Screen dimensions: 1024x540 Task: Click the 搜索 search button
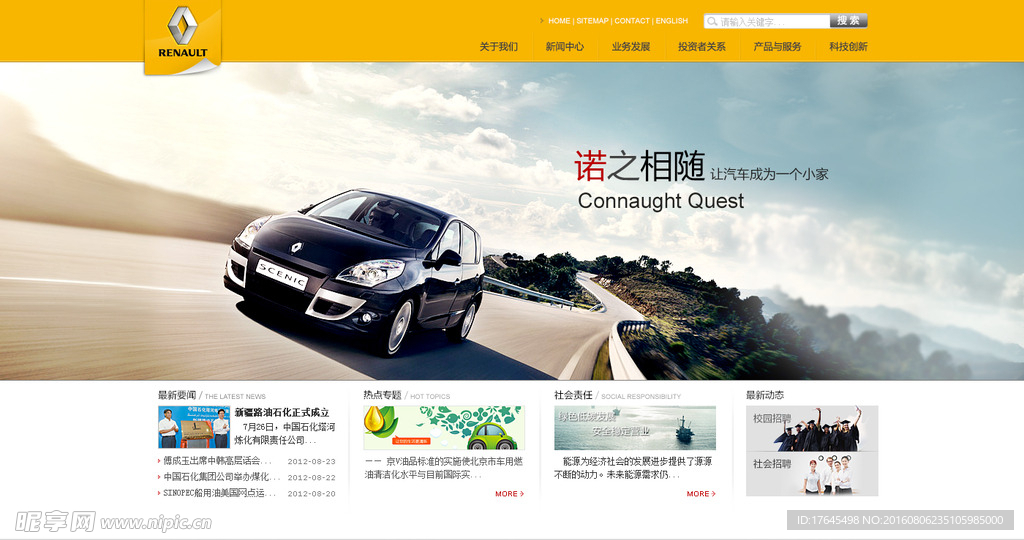coord(848,21)
